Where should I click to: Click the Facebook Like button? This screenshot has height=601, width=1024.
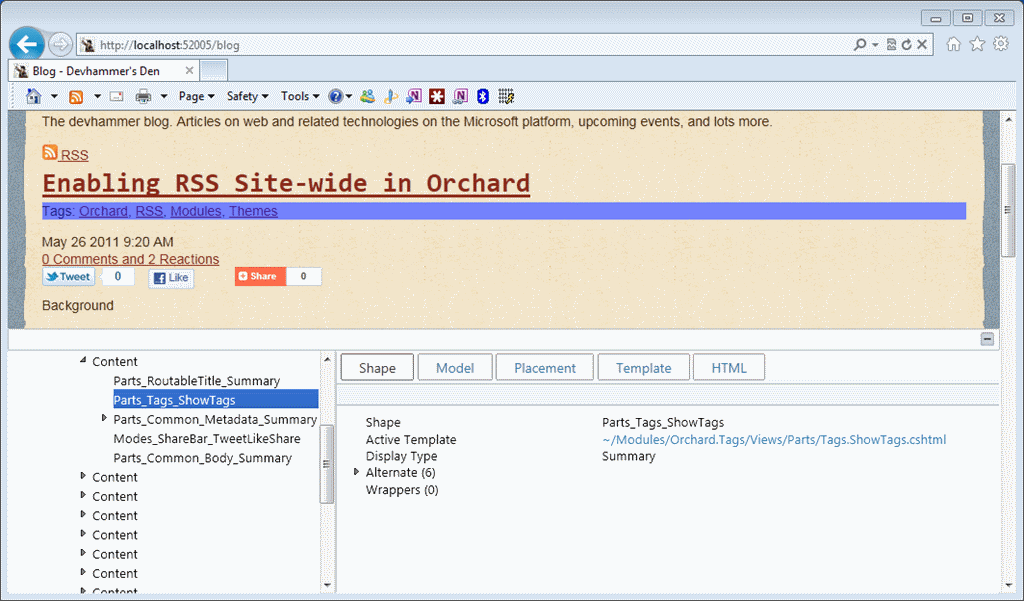click(171, 278)
